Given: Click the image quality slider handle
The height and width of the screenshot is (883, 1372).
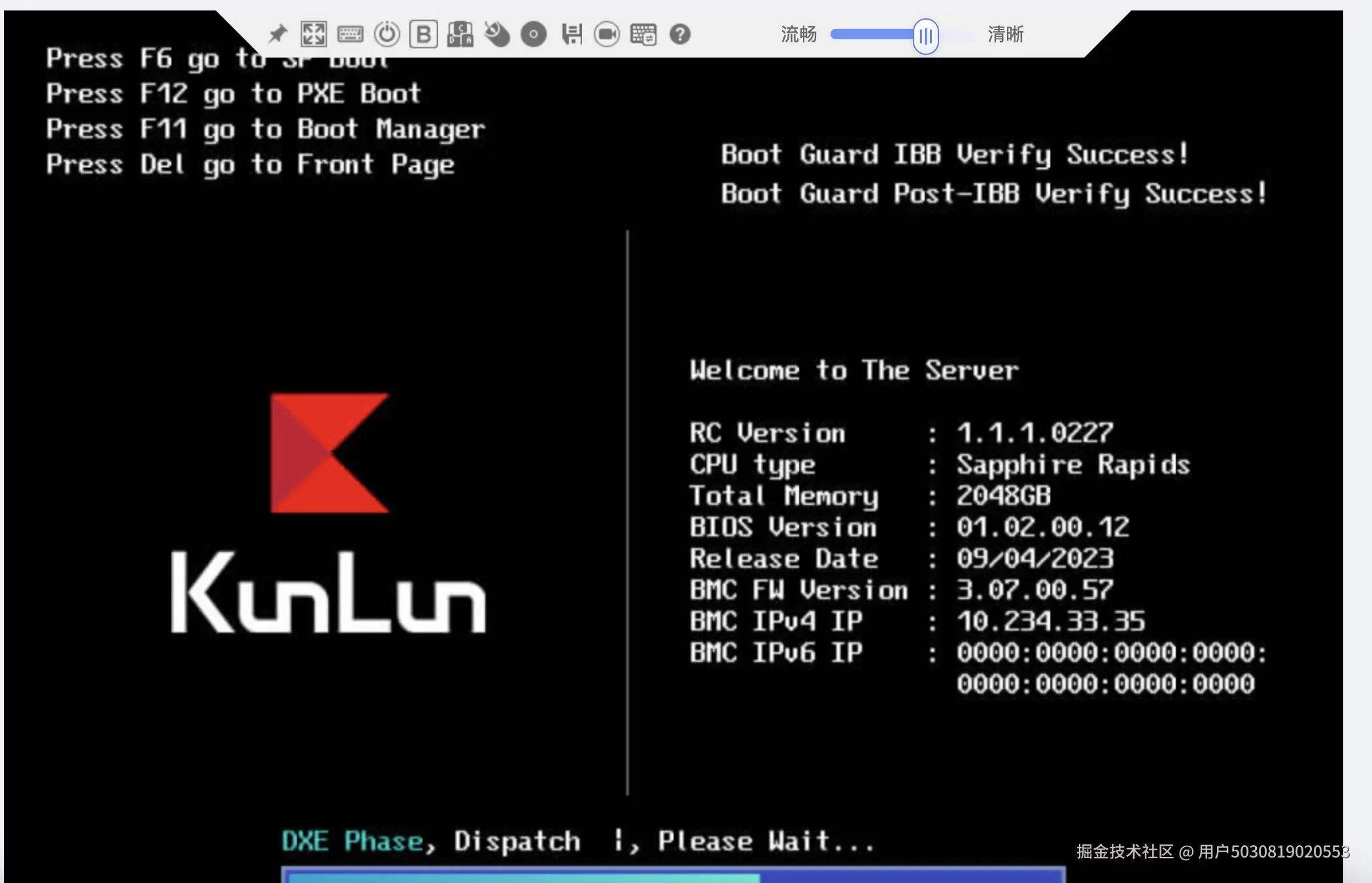Looking at the screenshot, I should pos(925,36).
